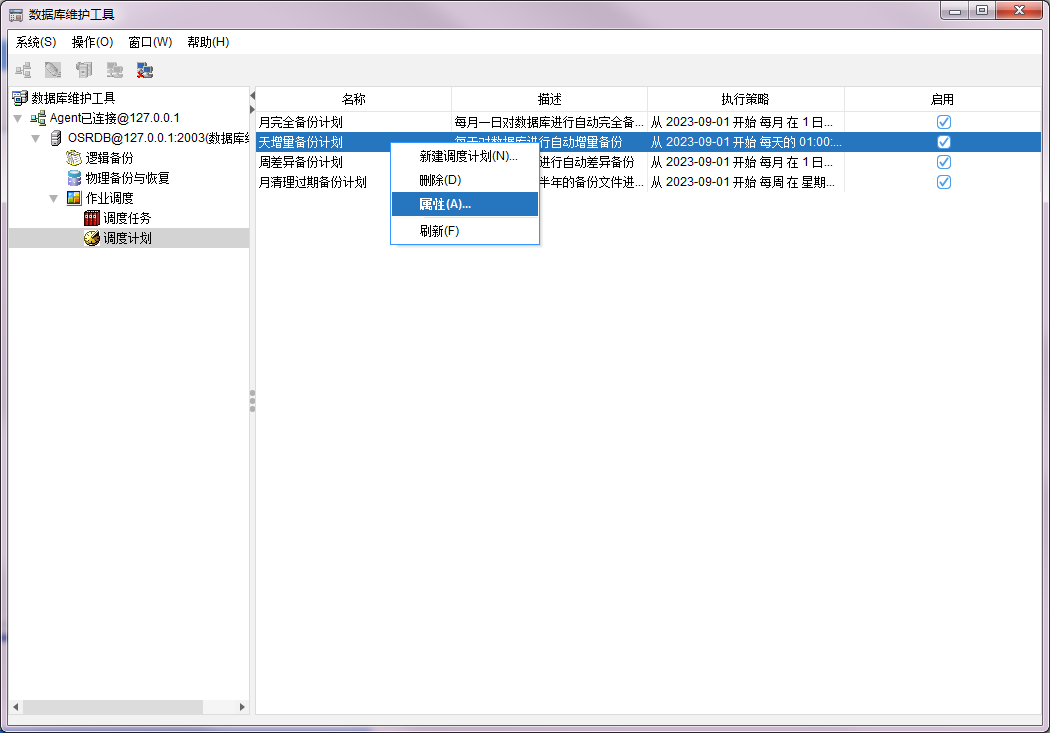Click the 调度计划 clock icon

pyautogui.click(x=92, y=238)
